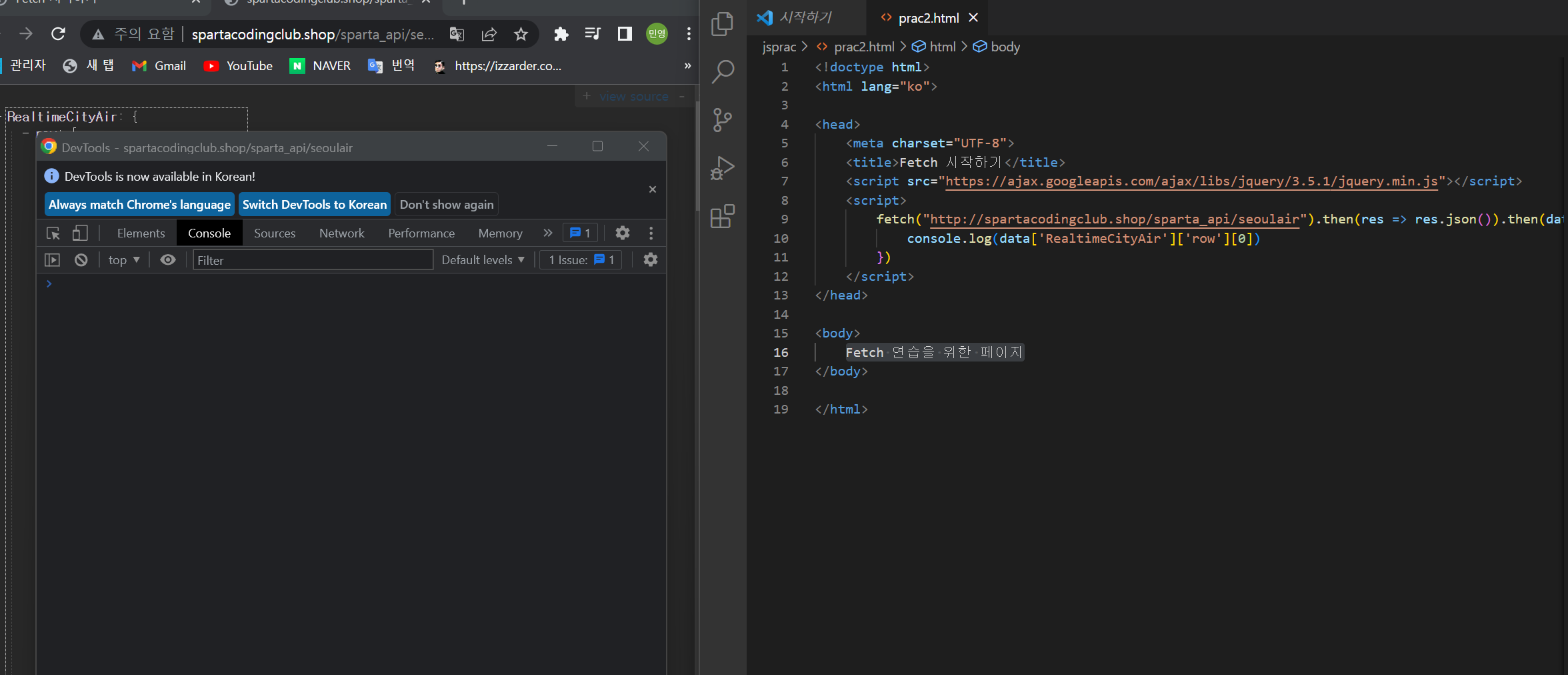Toggle the device toolbar in DevTools

[x=80, y=233]
